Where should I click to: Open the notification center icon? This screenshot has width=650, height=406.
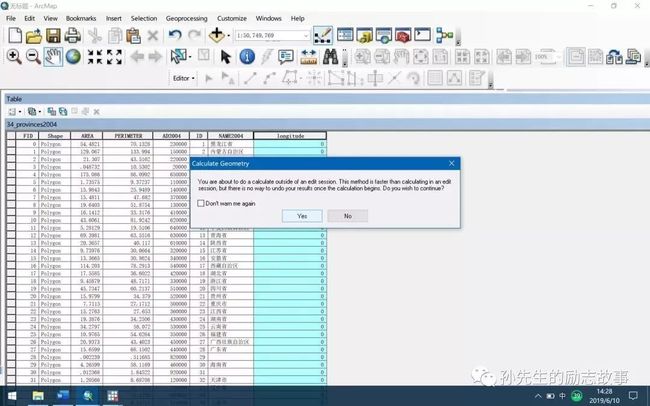pos(633,396)
